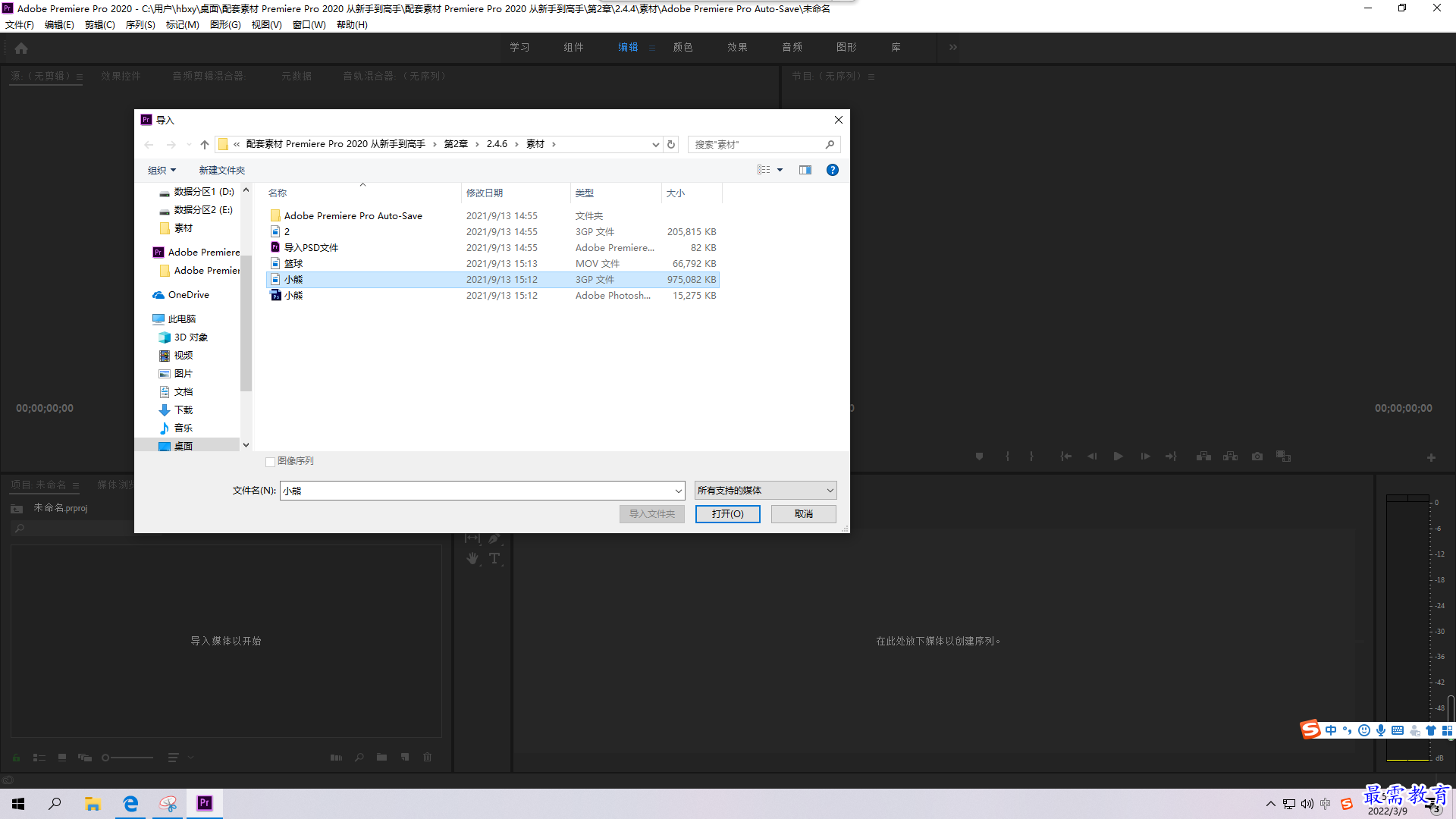Image resolution: width=1456 pixels, height=819 pixels.
Task: Expand the file name combo box dropdown
Action: 678,491
